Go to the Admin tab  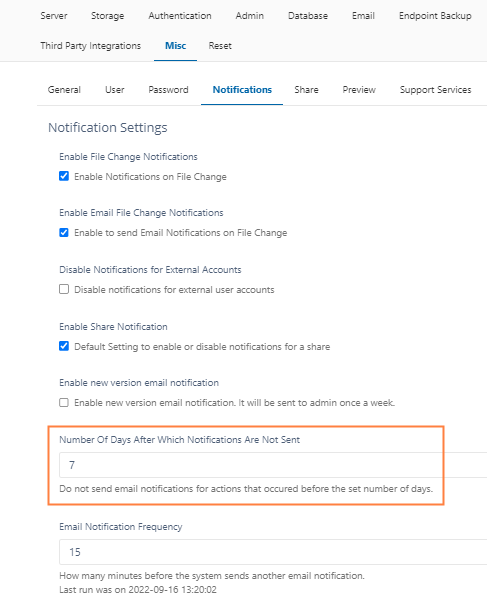(x=249, y=16)
